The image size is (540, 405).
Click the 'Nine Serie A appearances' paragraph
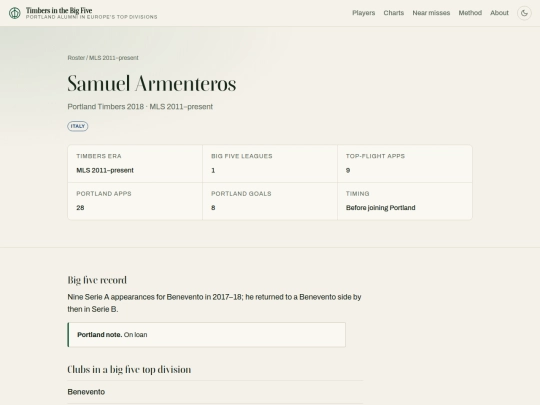pos(214,303)
